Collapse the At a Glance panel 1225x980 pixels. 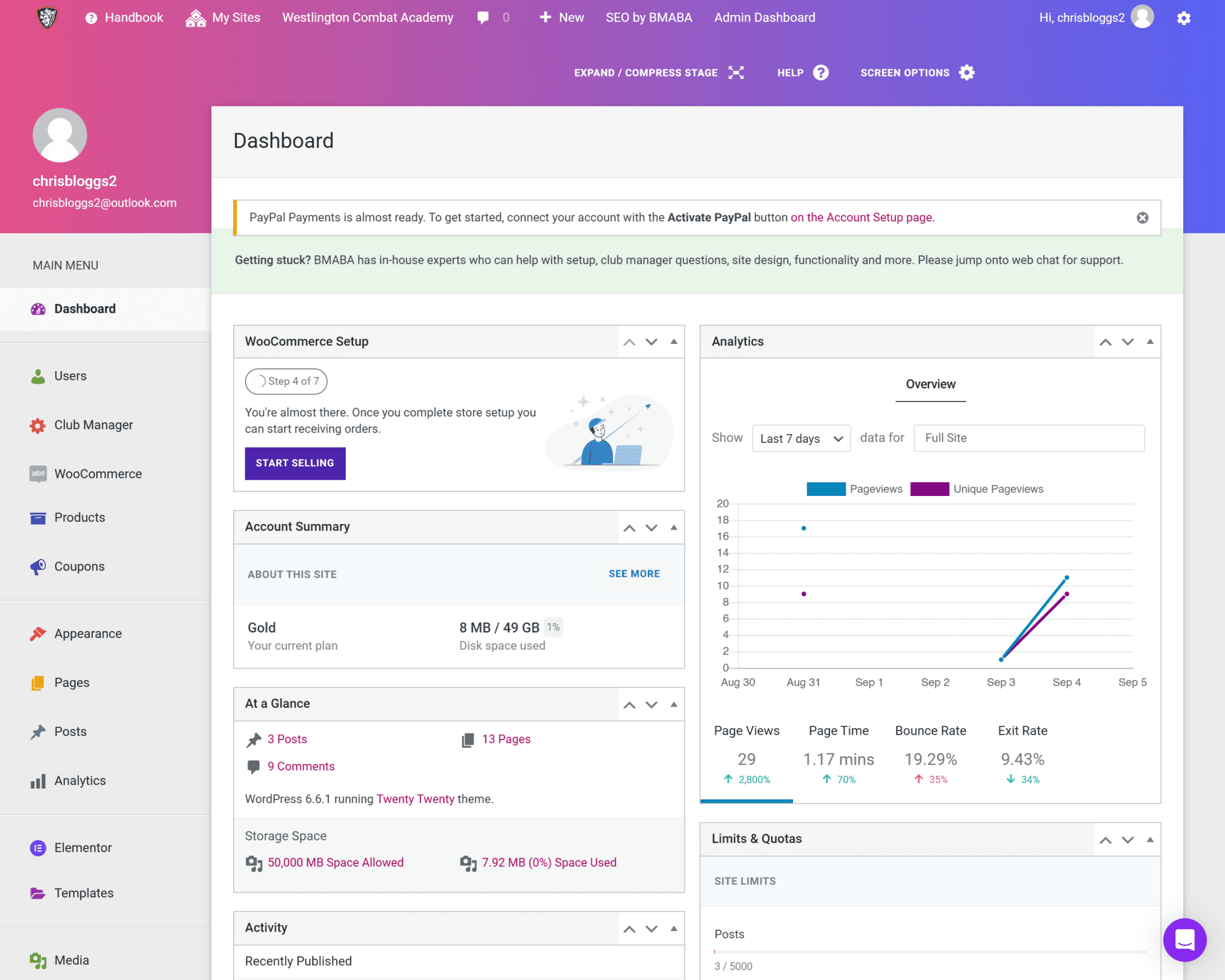click(674, 704)
